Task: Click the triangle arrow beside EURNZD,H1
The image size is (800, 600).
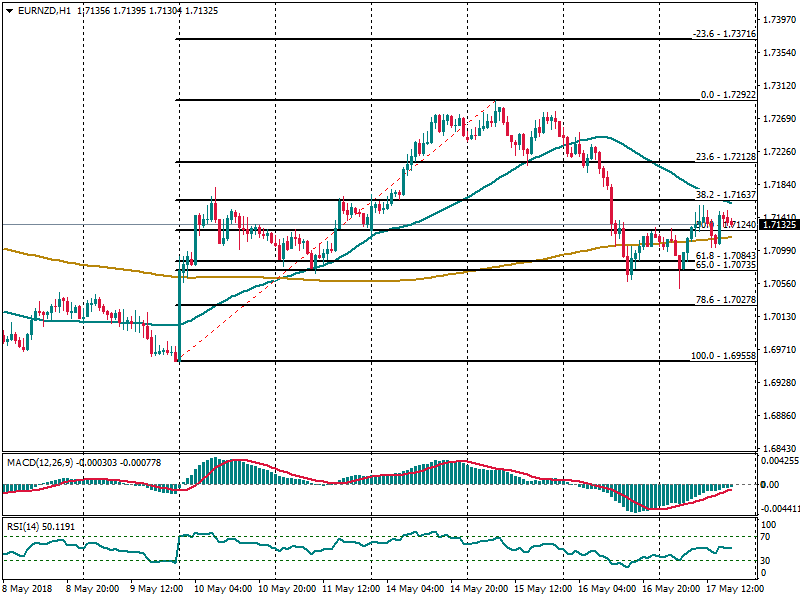Action: coord(8,10)
